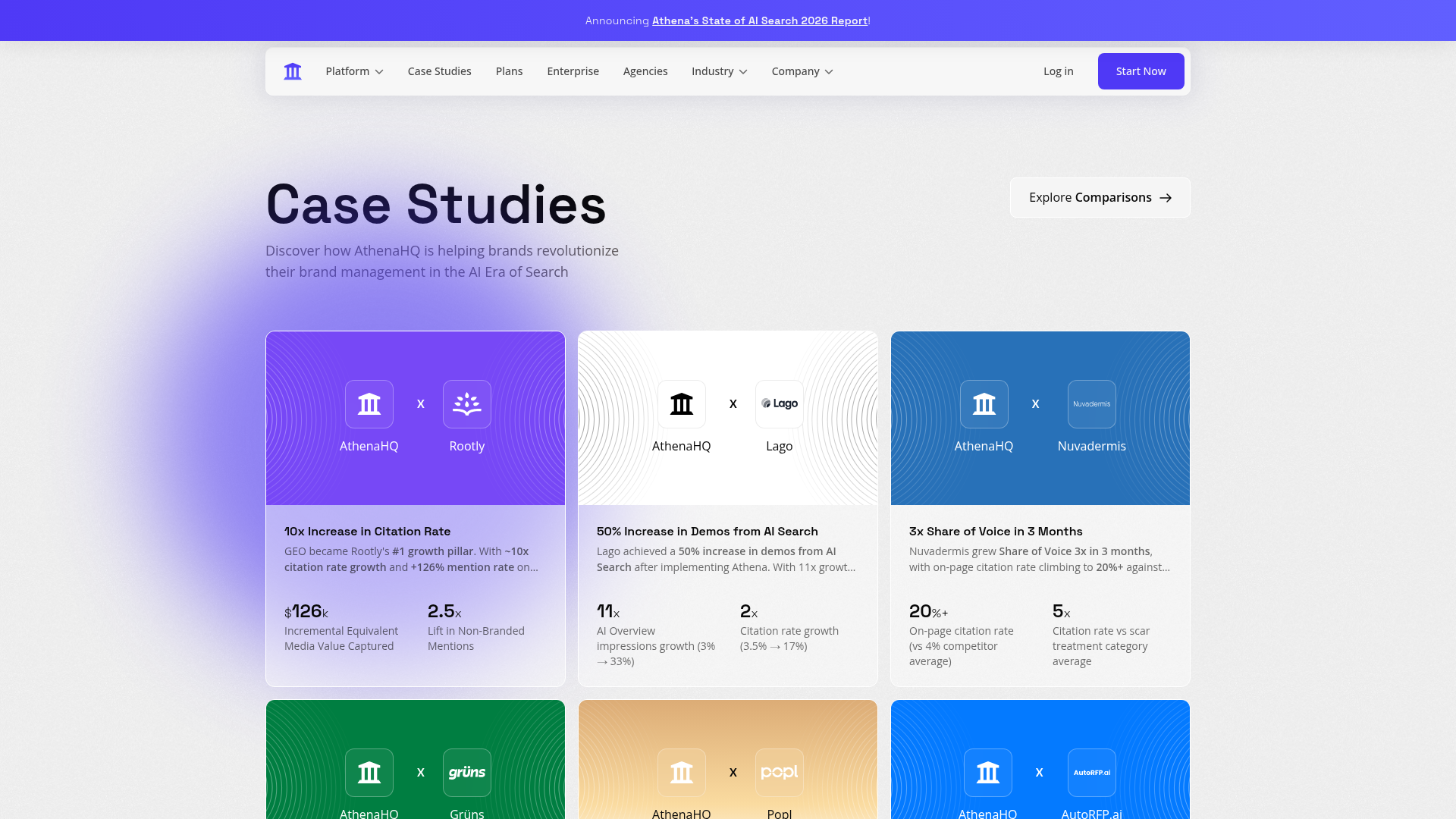This screenshot has width=1456, height=819.
Task: Click the AthenaHQ icon on the Popl card
Action: (682, 773)
